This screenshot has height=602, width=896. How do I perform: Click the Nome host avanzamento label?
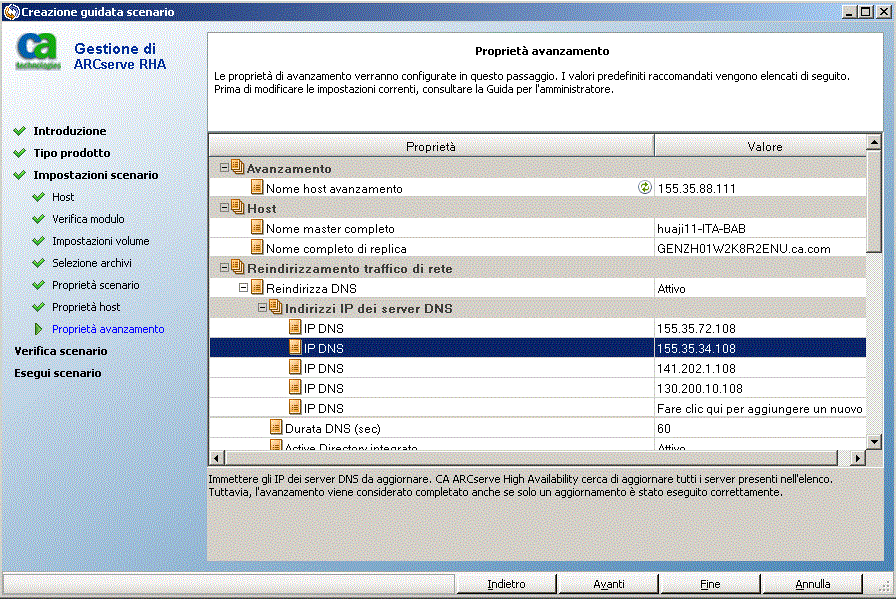[334, 188]
